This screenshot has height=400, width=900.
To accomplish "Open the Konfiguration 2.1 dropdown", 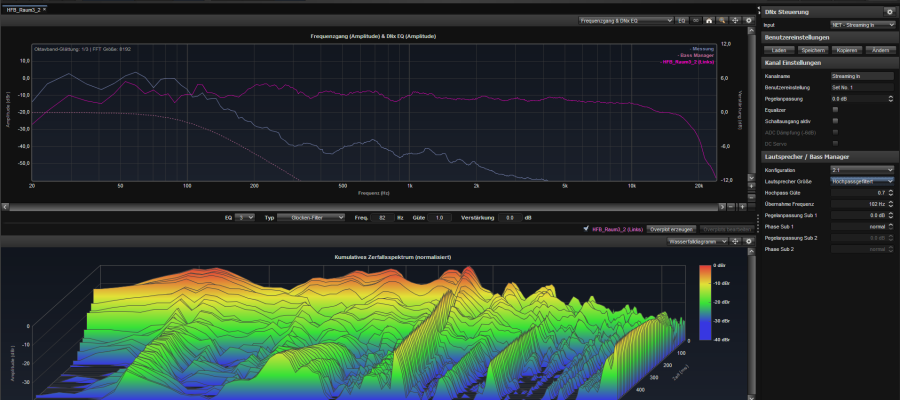I will [x=862, y=170].
